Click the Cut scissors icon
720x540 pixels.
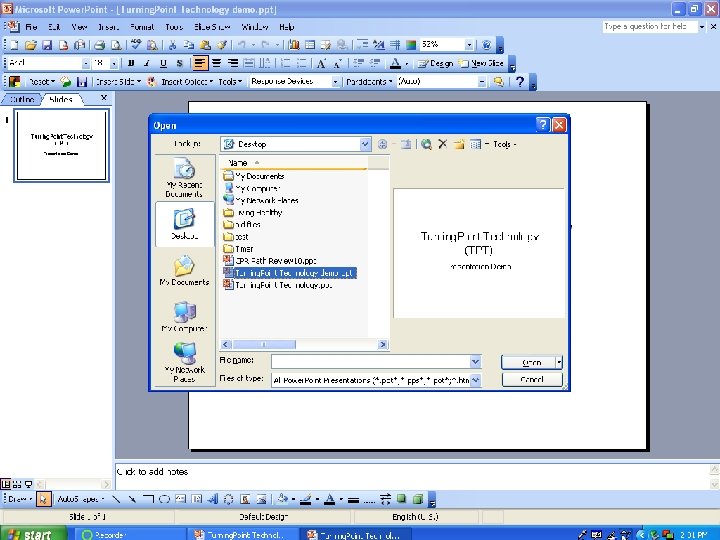(x=173, y=45)
